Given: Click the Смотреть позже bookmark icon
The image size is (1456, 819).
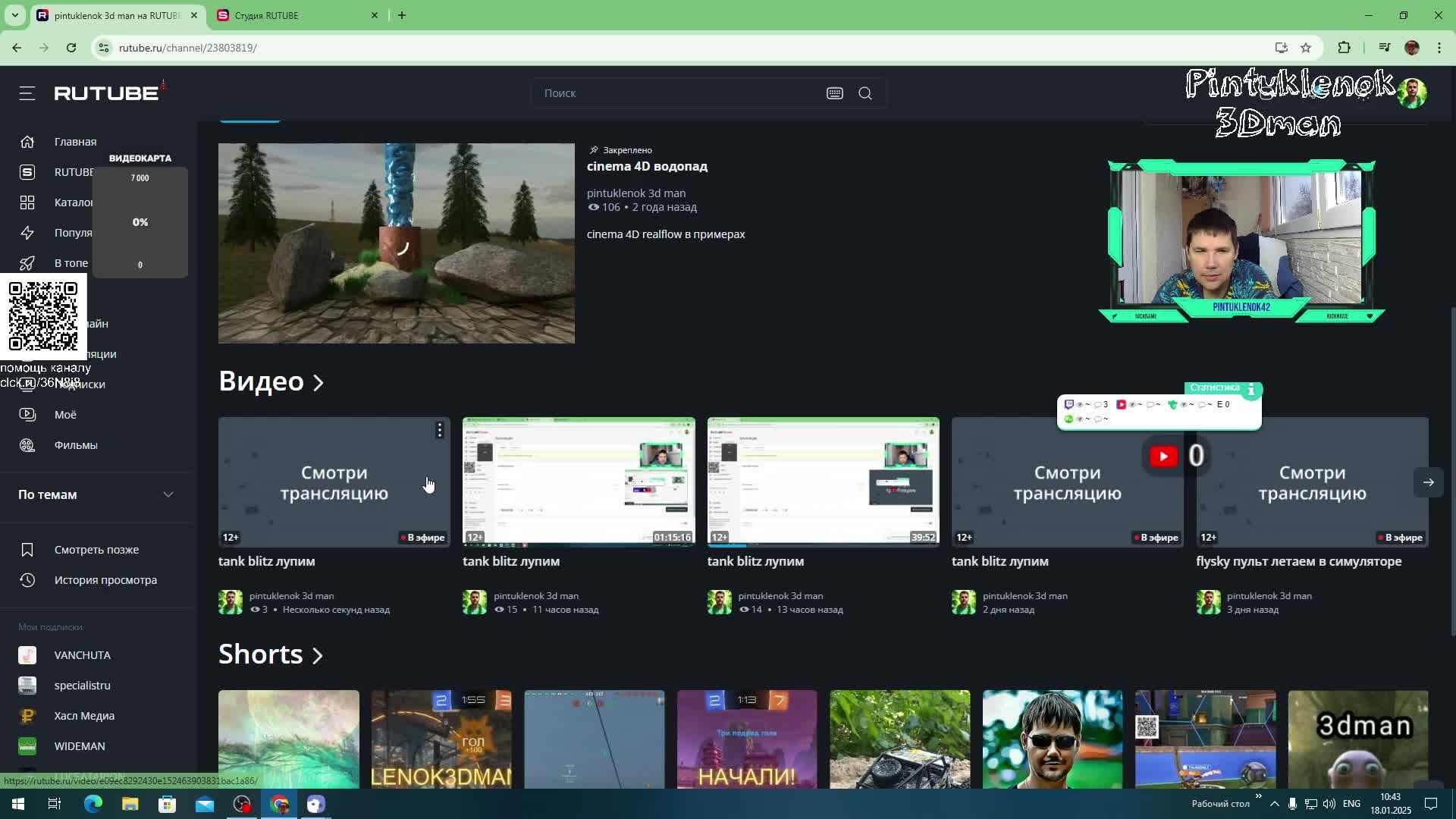Looking at the screenshot, I should coord(27,550).
